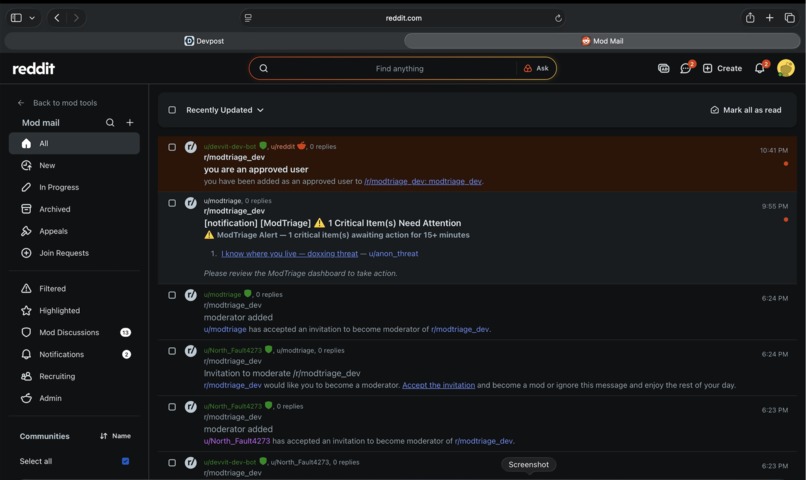Go forward with browser forward arrow
The image size is (806, 480).
coord(76,18)
